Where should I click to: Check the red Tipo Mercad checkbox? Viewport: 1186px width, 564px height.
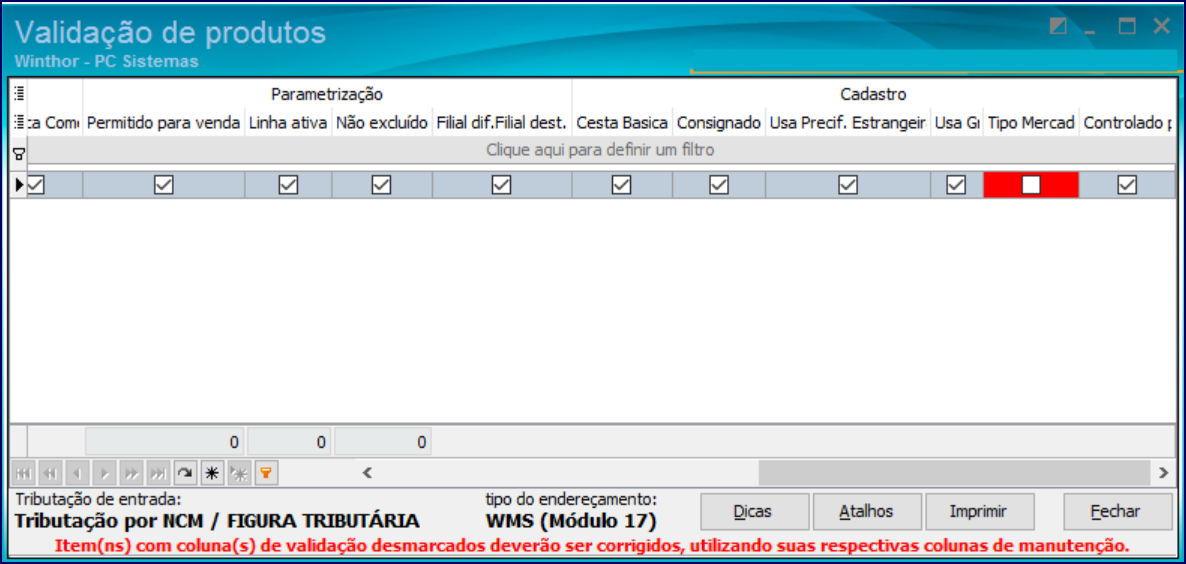(x=1031, y=185)
